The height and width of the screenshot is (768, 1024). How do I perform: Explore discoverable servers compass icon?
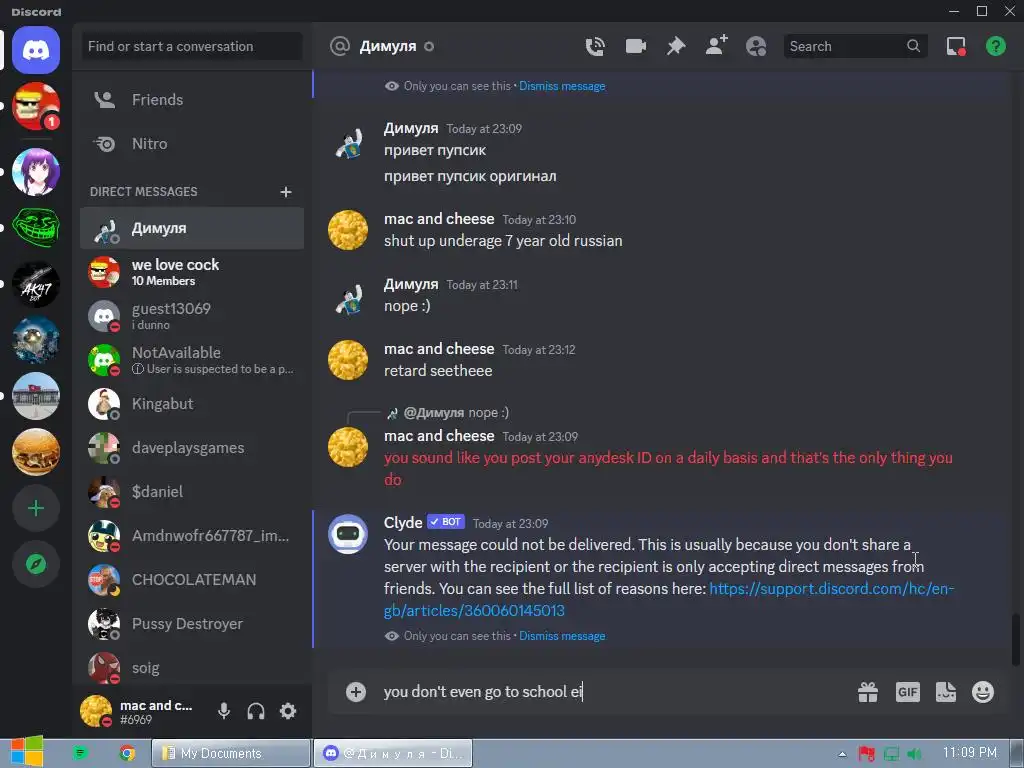click(36, 564)
